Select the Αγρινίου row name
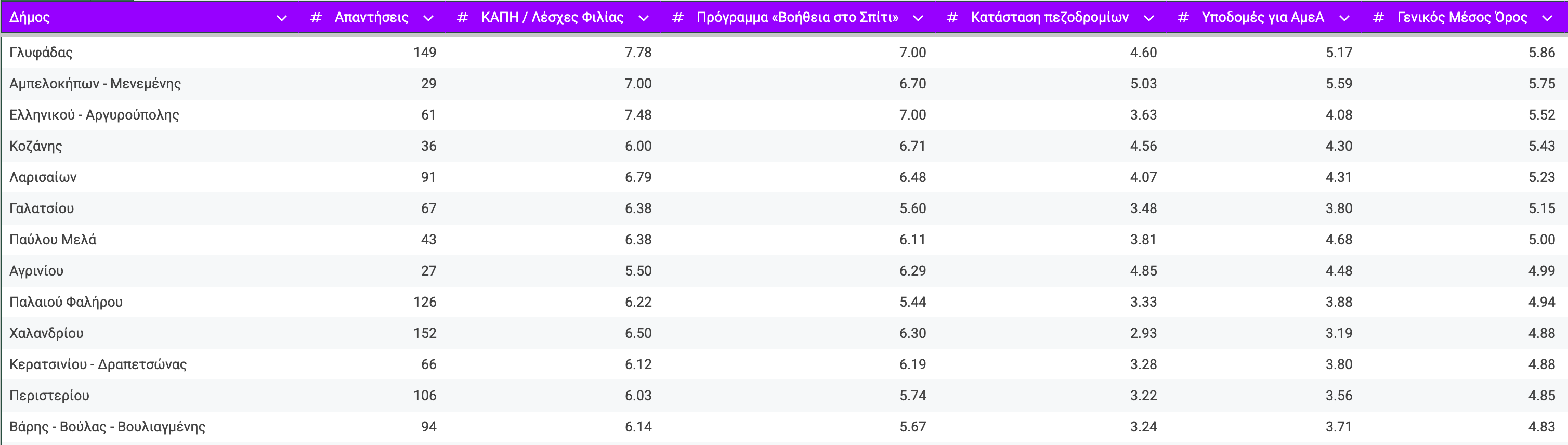This screenshot has height=445, width=1568. pyautogui.click(x=36, y=270)
